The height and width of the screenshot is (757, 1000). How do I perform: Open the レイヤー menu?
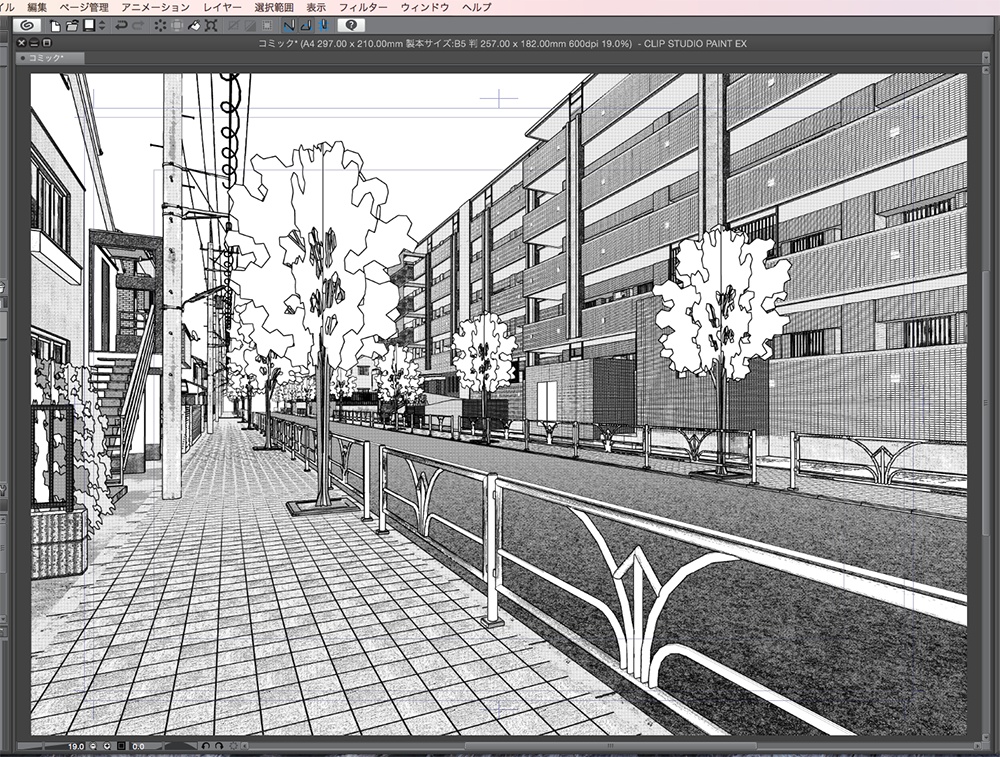[224, 6]
